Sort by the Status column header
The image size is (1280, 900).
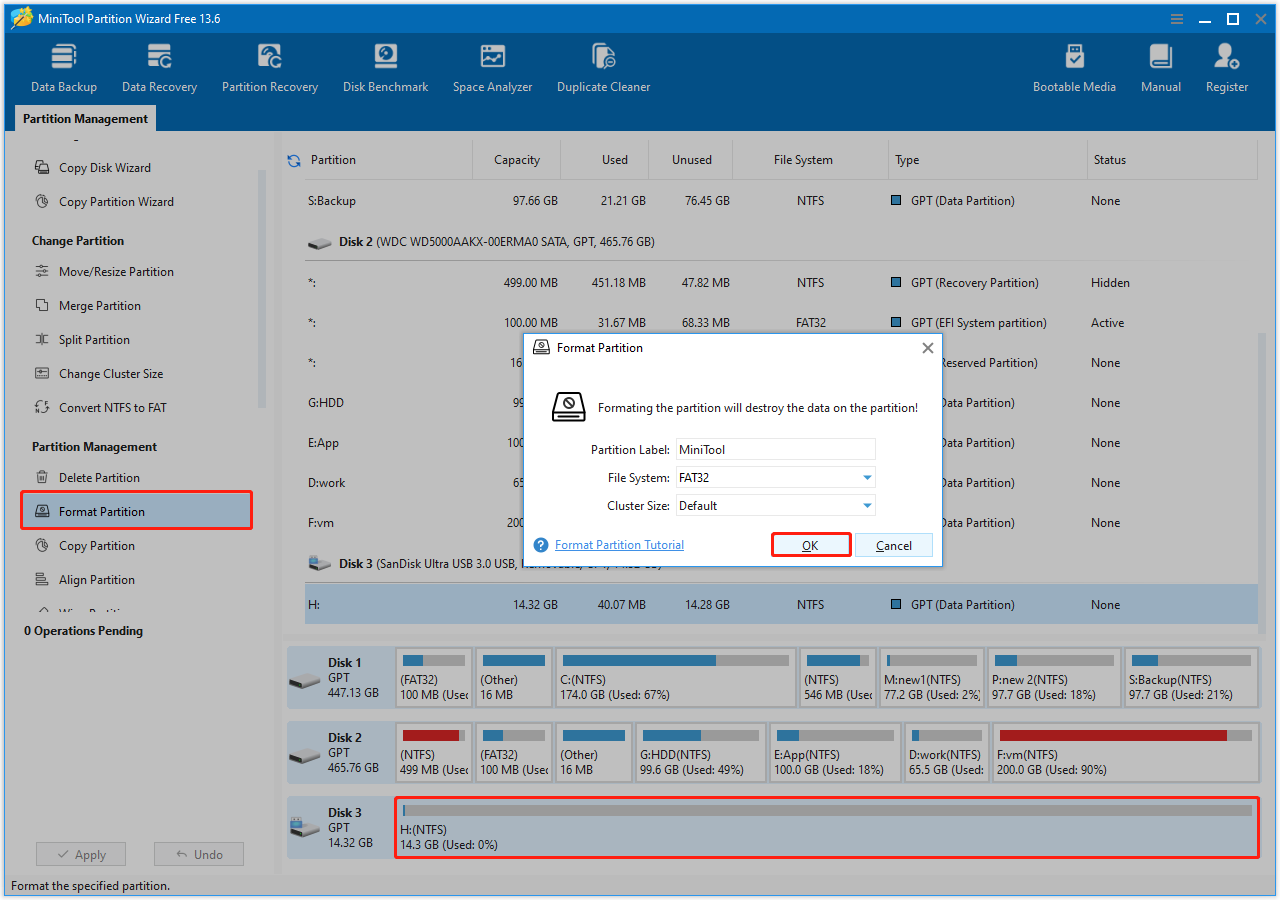1170,160
